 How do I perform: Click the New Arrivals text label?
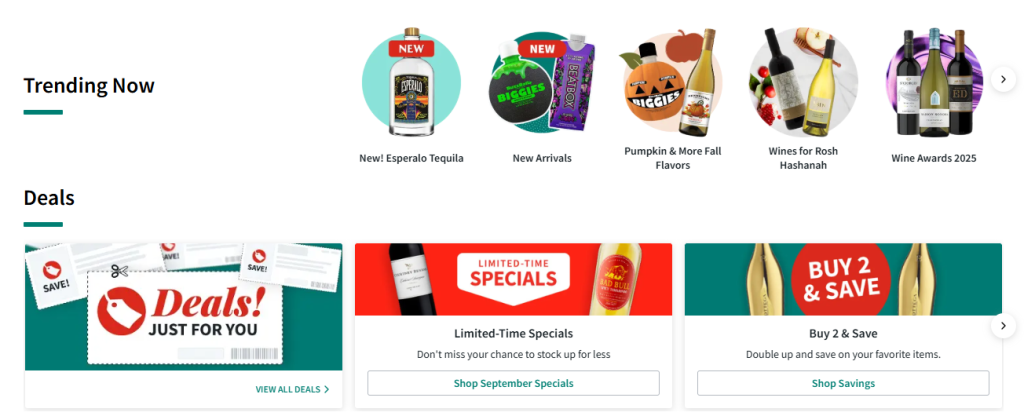[x=542, y=158]
